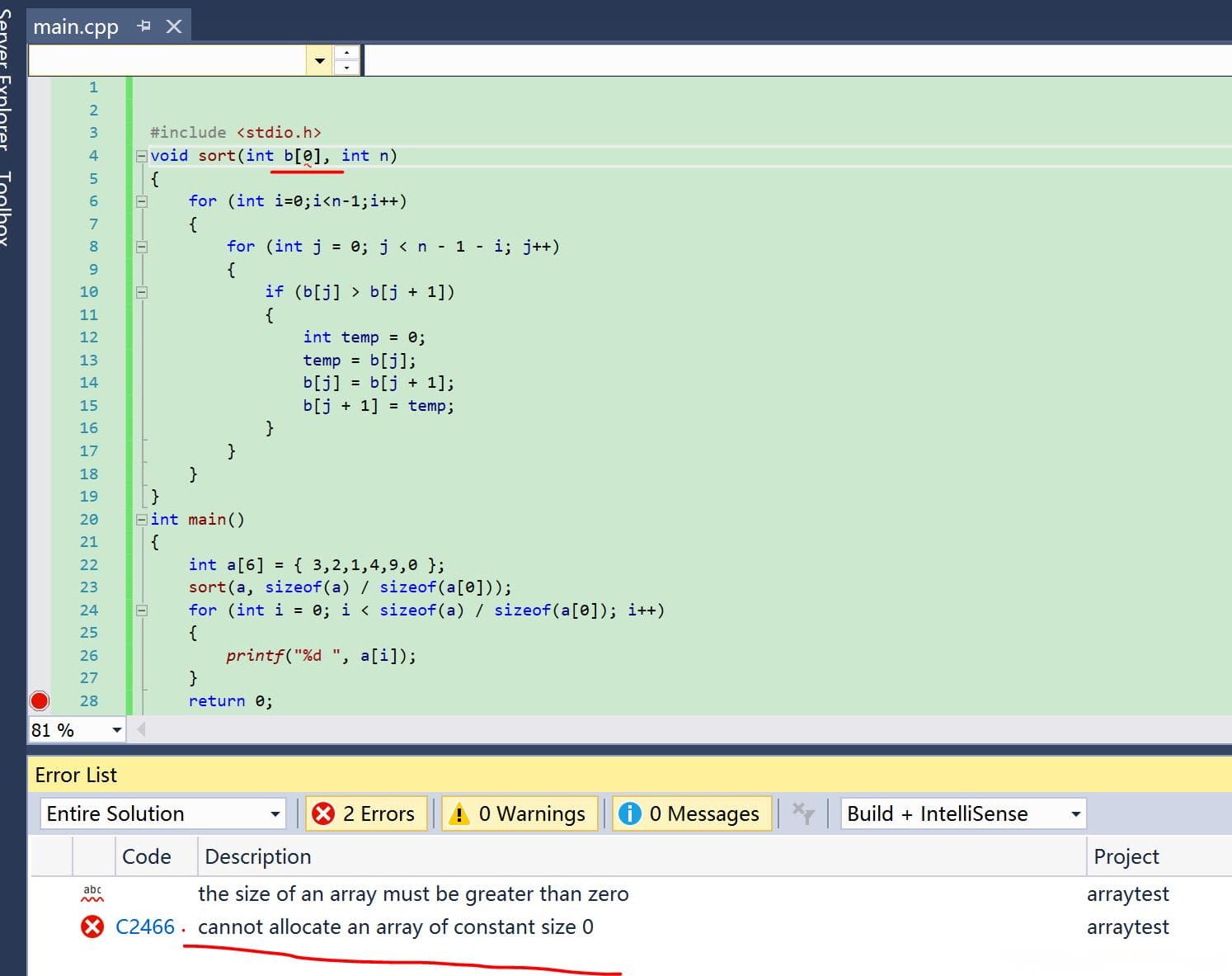
Task: Switch to the main.cpp tab
Action: 76,26
